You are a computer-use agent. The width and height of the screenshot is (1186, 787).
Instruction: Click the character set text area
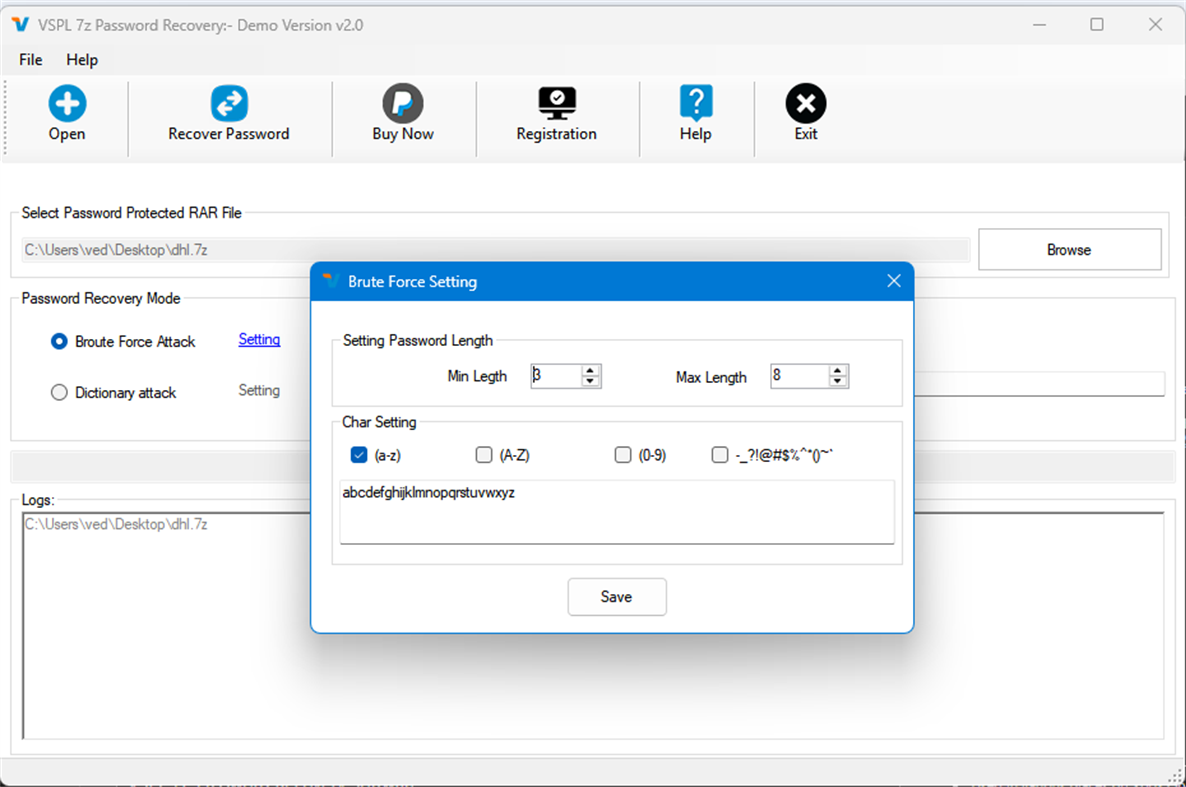pos(616,511)
